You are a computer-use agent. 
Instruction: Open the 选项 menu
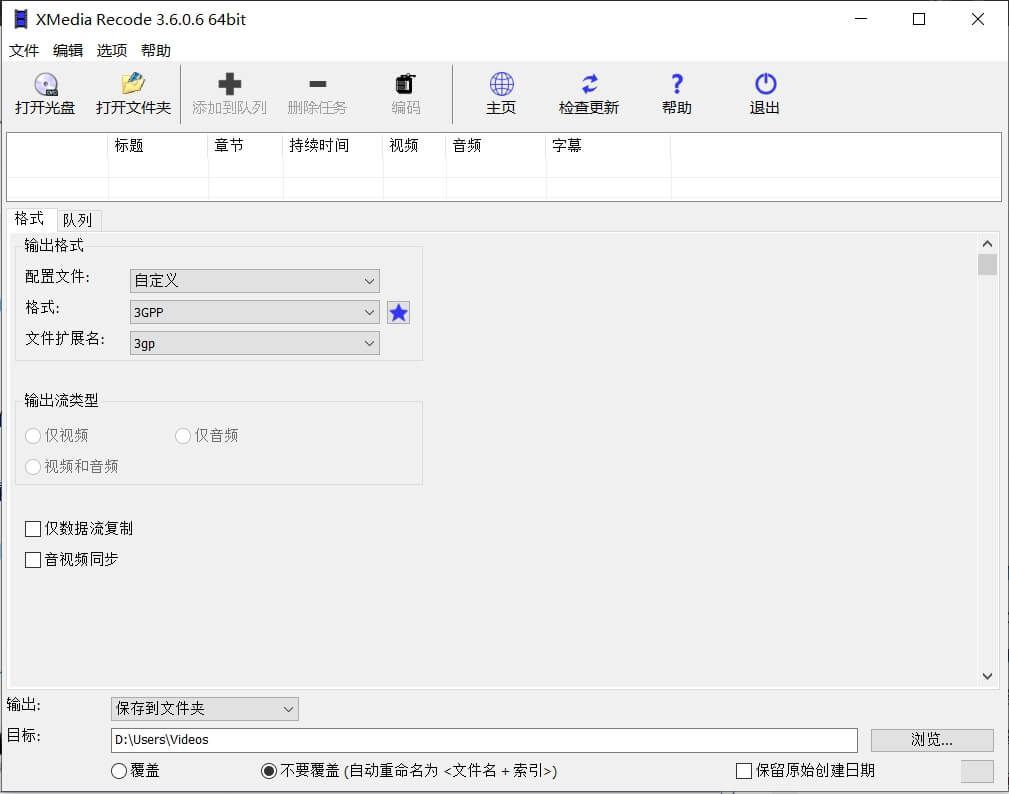pos(111,50)
